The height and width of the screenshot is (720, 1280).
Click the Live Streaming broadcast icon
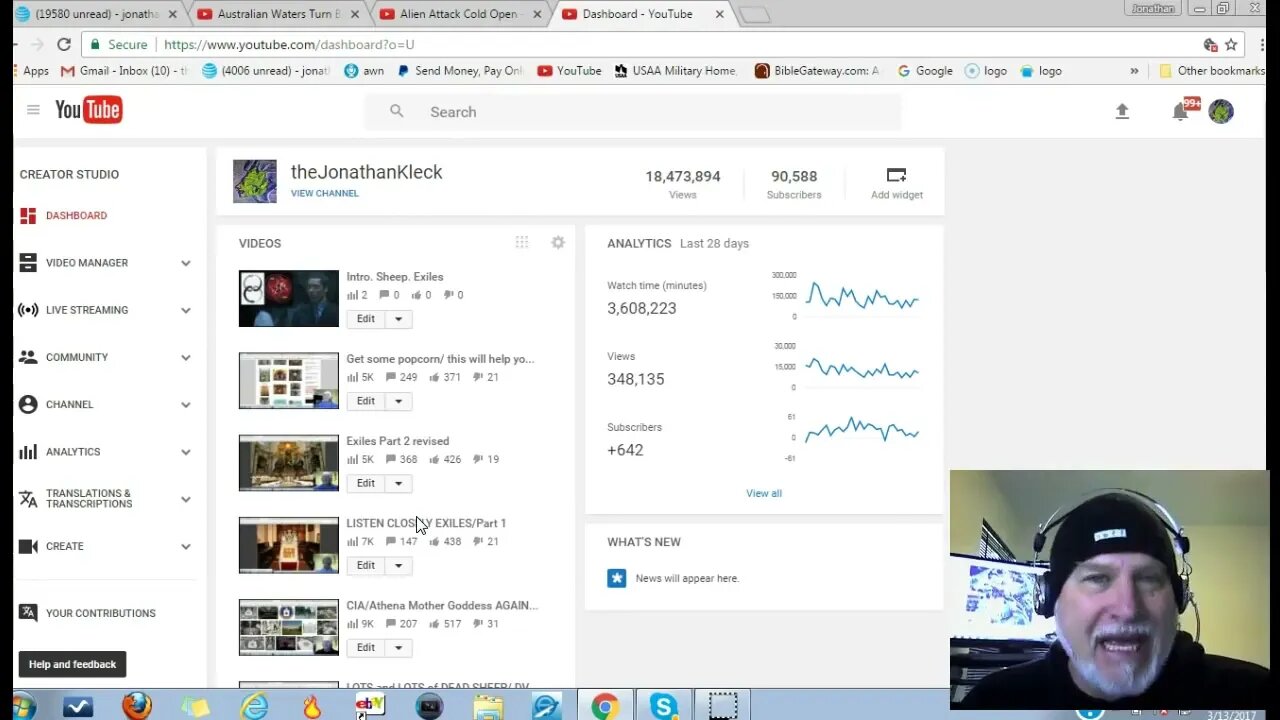(x=28, y=310)
